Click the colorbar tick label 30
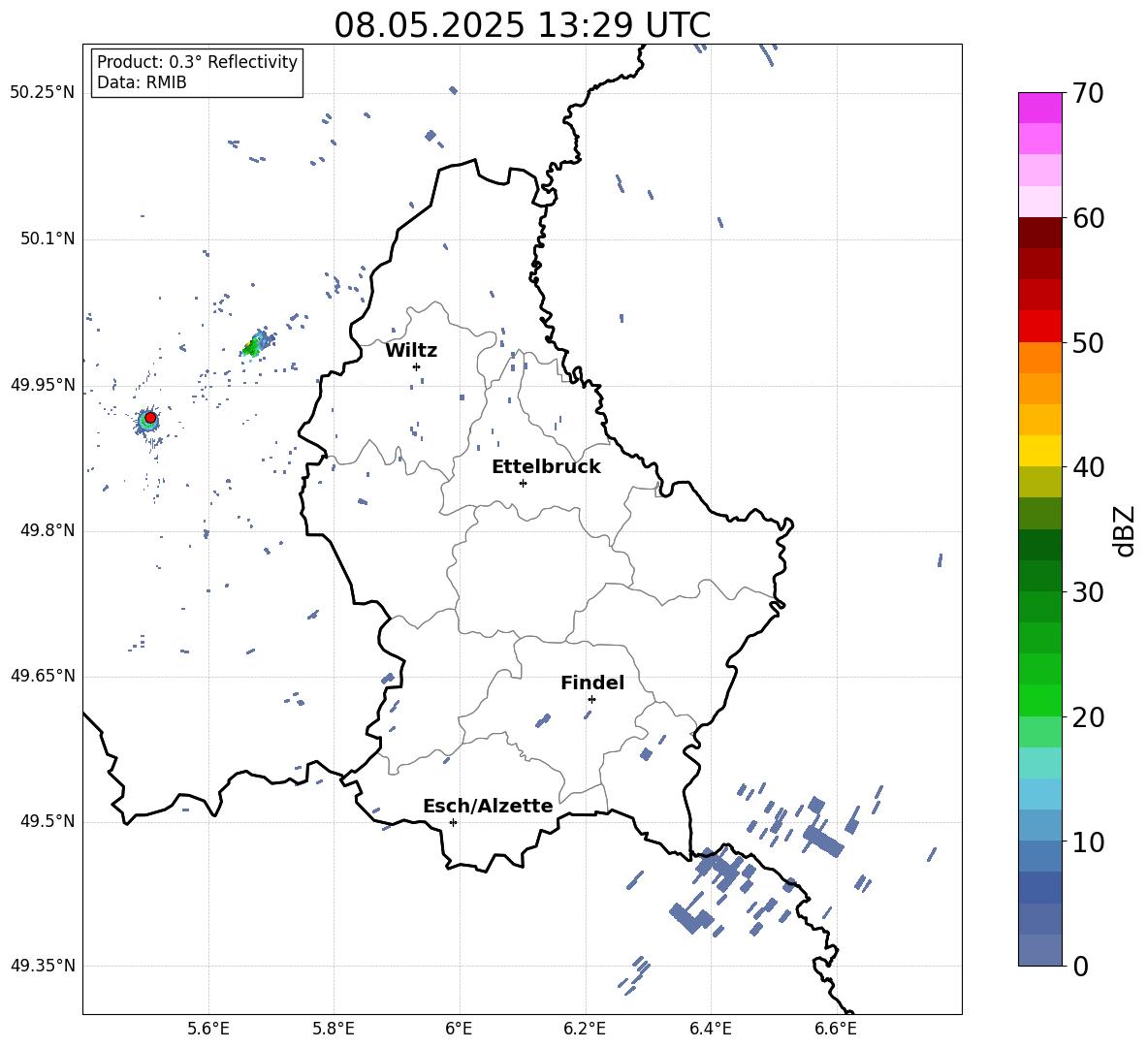 (1088, 592)
